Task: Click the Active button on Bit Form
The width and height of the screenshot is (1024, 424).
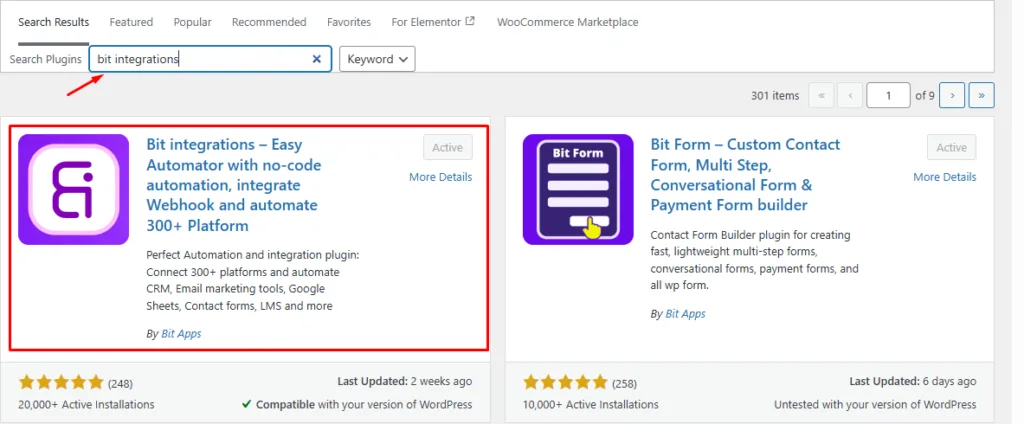Action: click(x=951, y=148)
